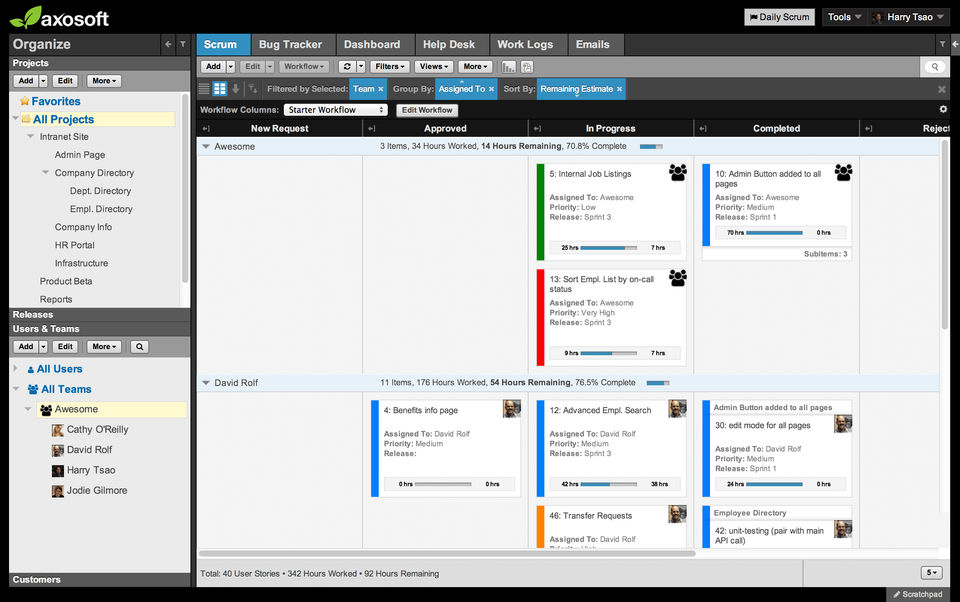Expand the All Users node

(16, 369)
